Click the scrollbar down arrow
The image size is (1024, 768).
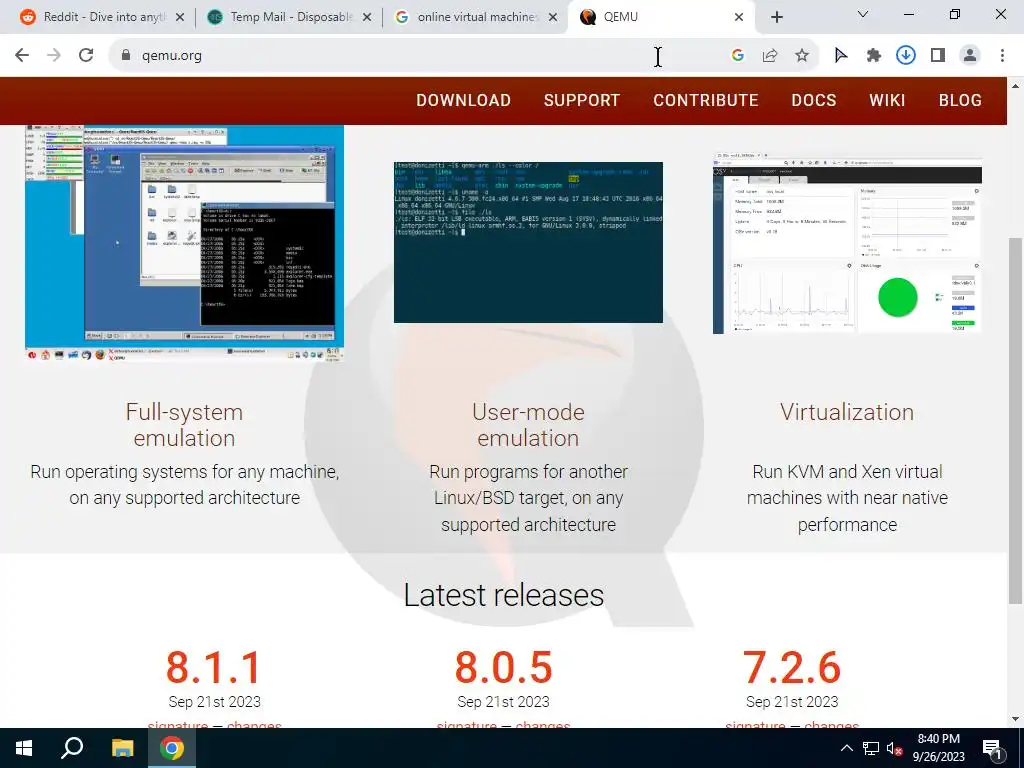[1016, 720]
